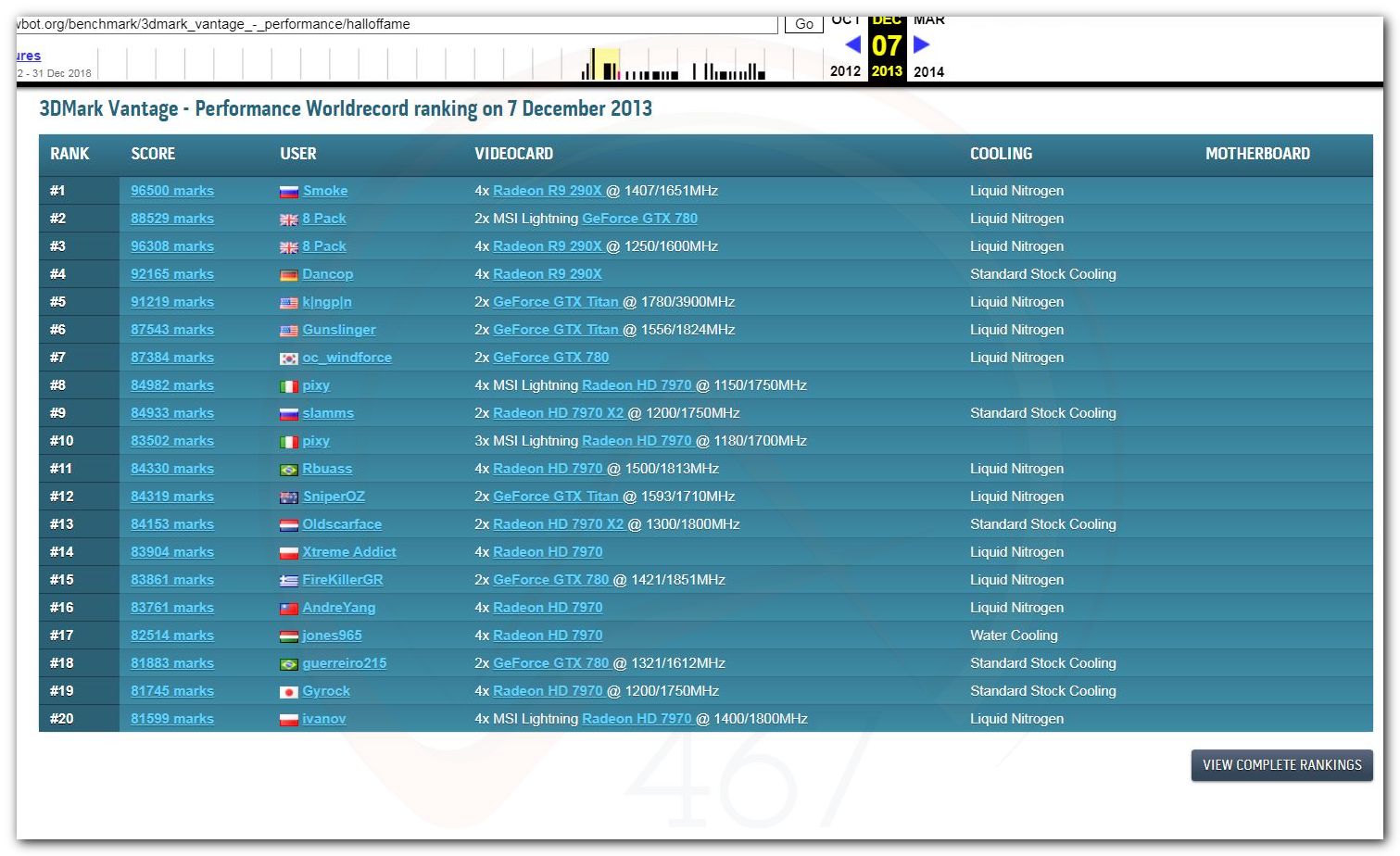Open k|ngp|n's user profile link
Viewport: 1400px width, 856px height.
(x=327, y=302)
